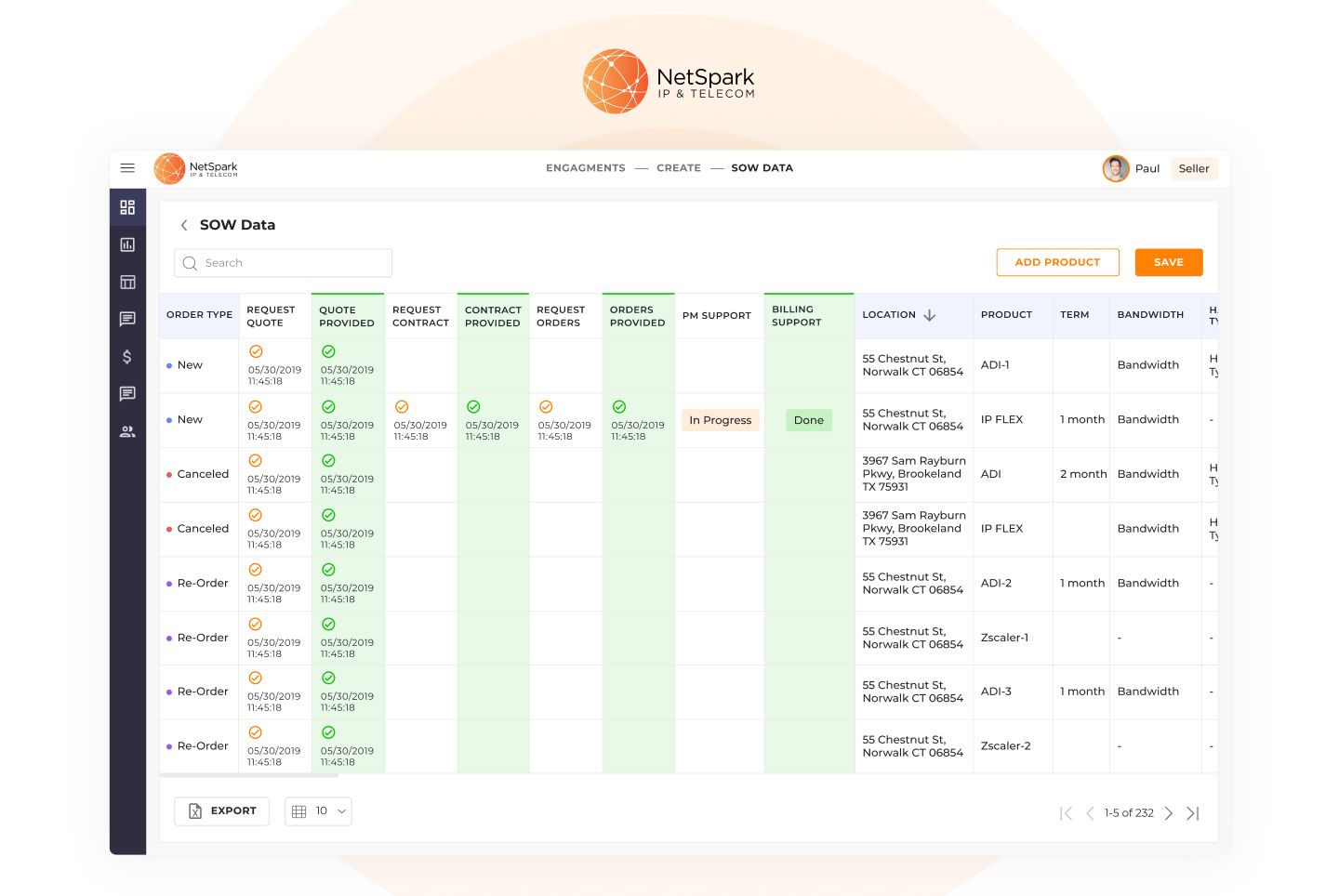Go to Create breadcrumb
This screenshot has height=896, width=1339.
coord(679,168)
